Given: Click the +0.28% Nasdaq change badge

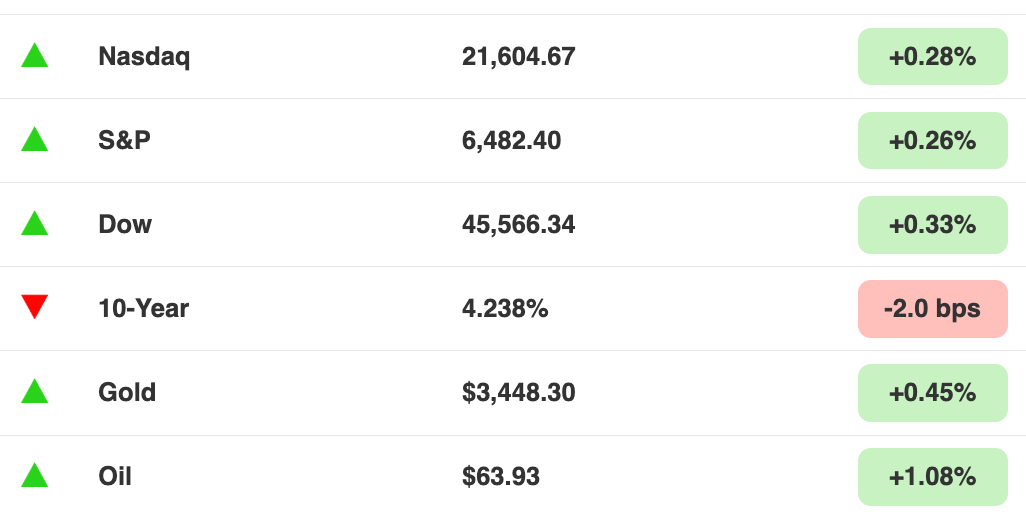Looking at the screenshot, I should click(932, 56).
